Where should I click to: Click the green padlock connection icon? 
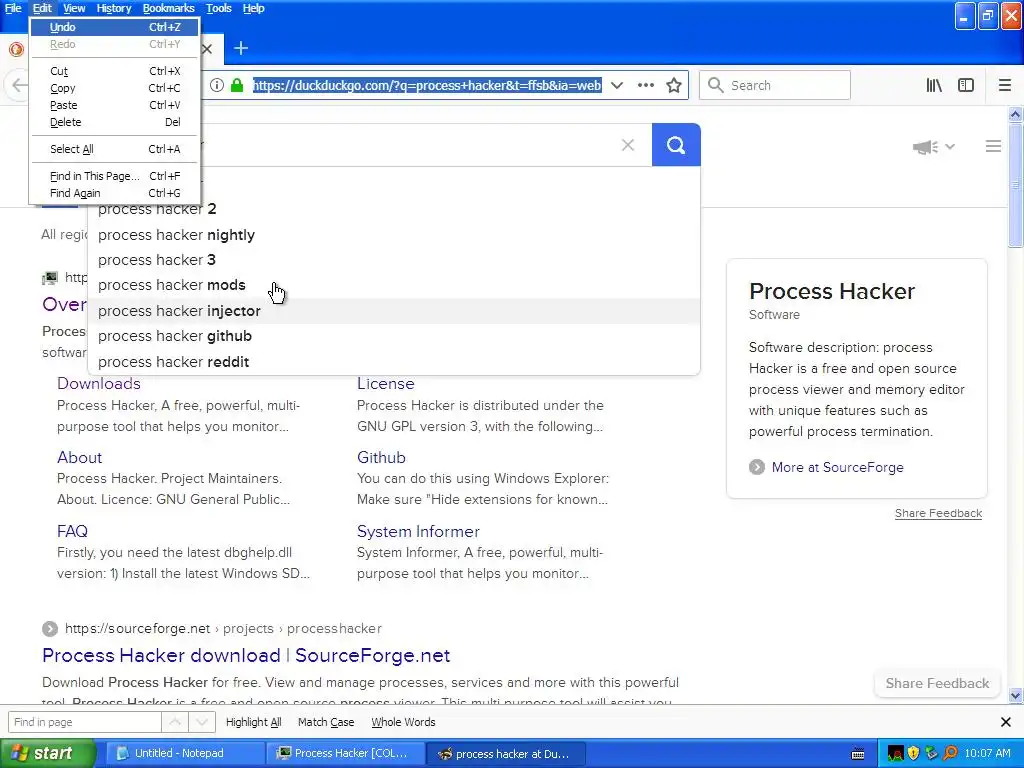pos(237,86)
